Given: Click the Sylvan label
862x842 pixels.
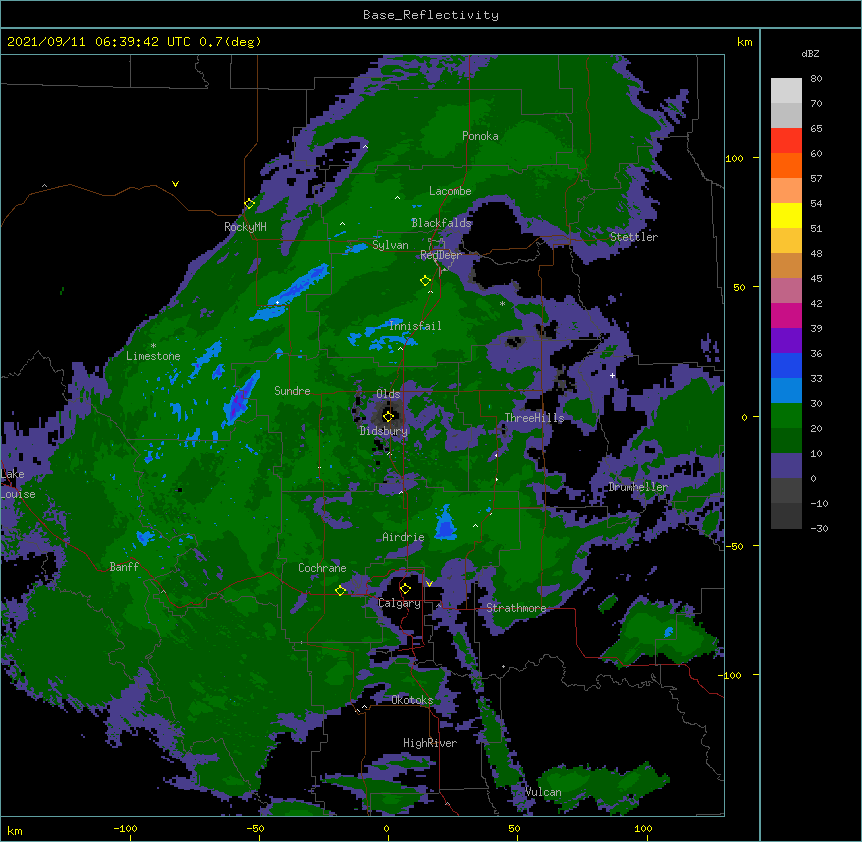Looking at the screenshot, I should (390, 245).
